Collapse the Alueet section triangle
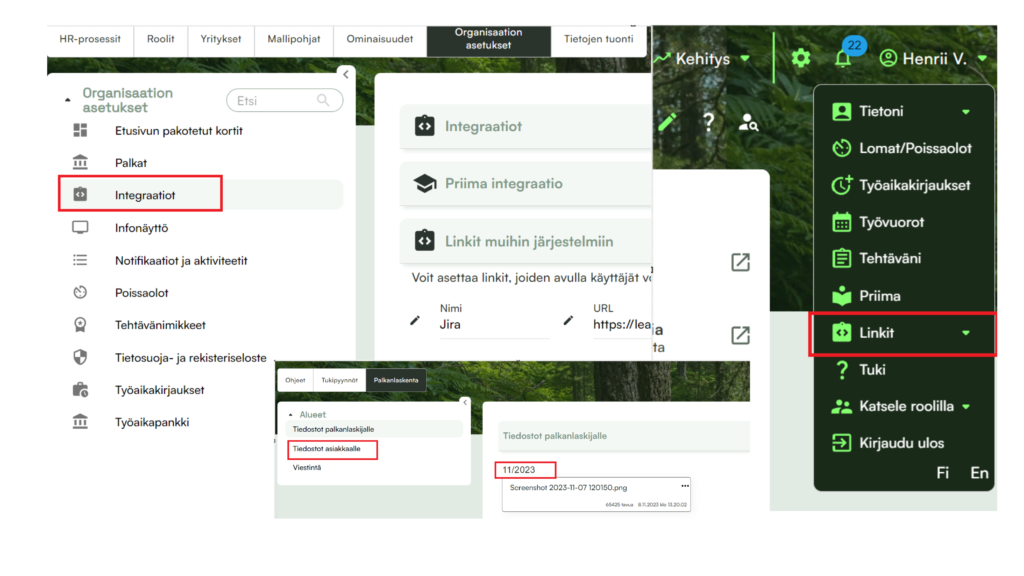1024x576 pixels. (x=291, y=415)
